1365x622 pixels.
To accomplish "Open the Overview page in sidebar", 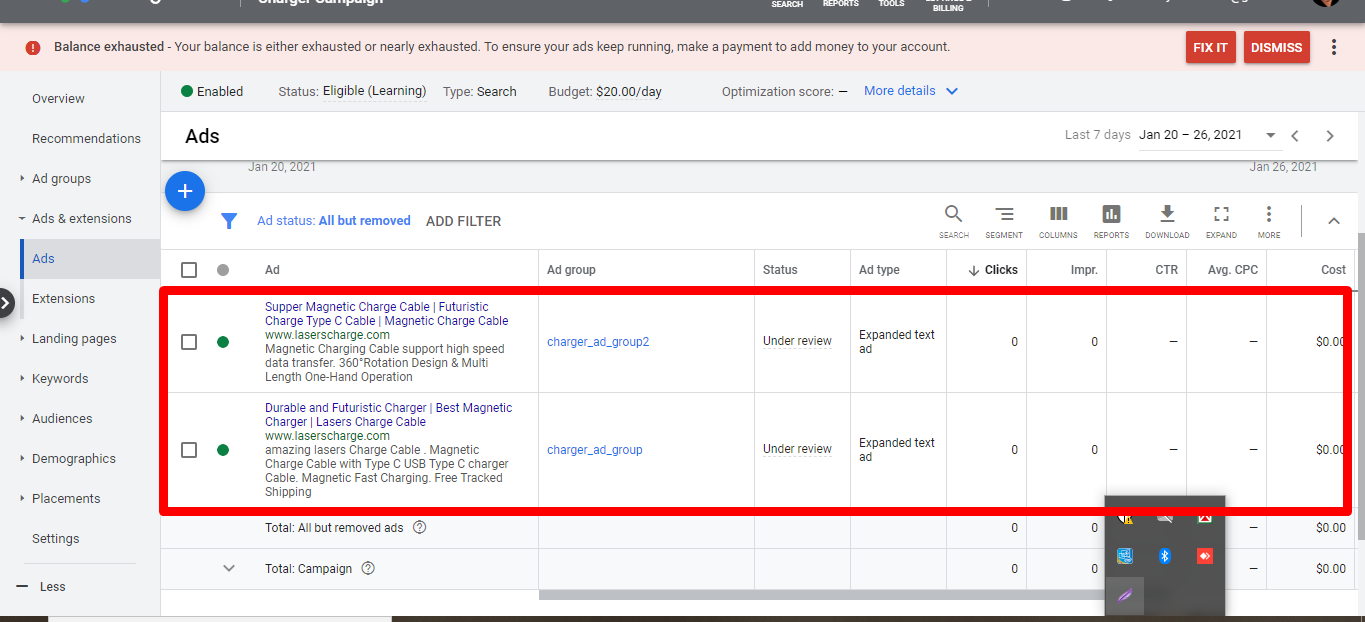I will 58,99.
